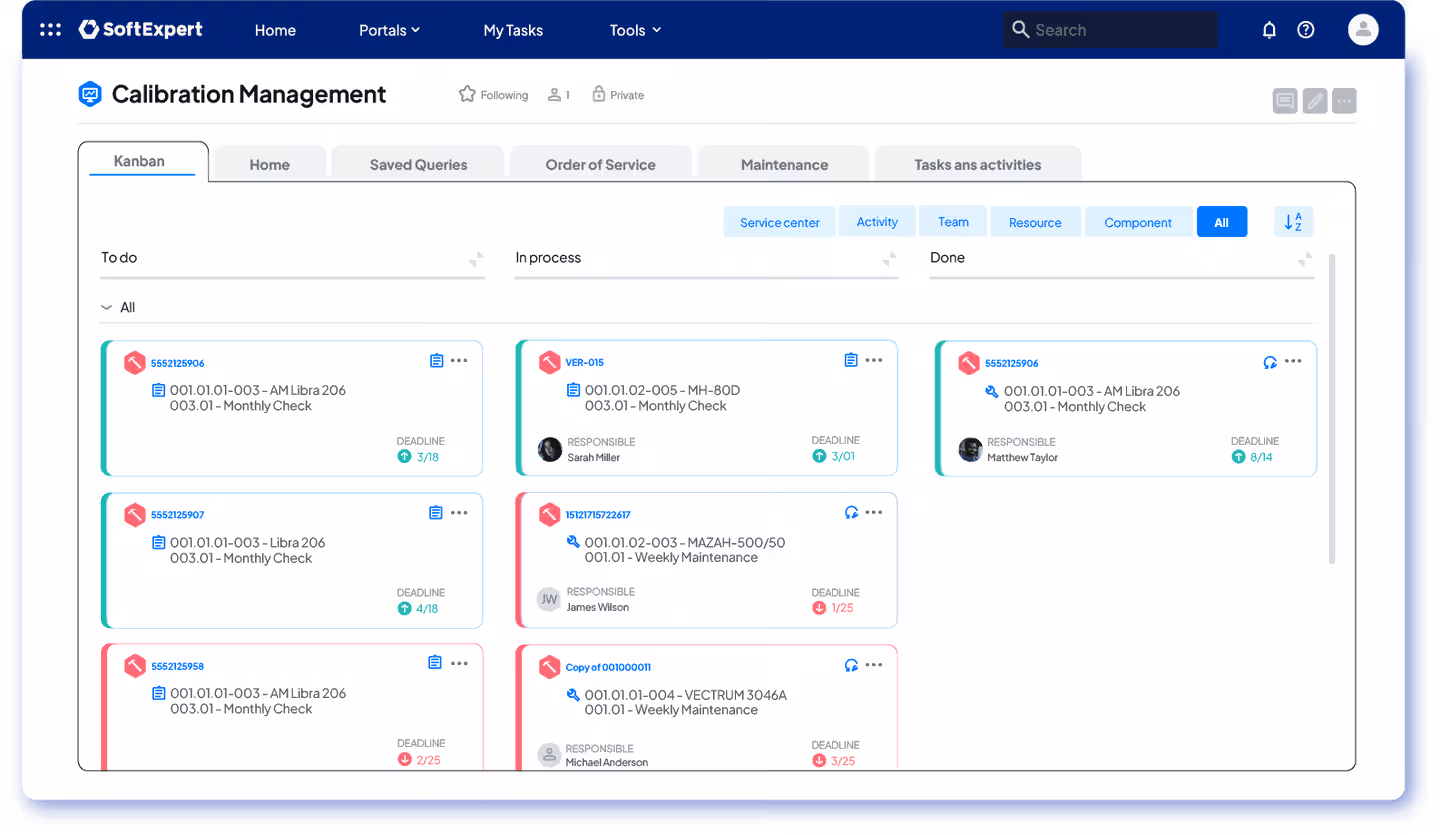Open more options on card 5552125958
Image resolution: width=1440 pixels, height=835 pixels.
pos(459,663)
